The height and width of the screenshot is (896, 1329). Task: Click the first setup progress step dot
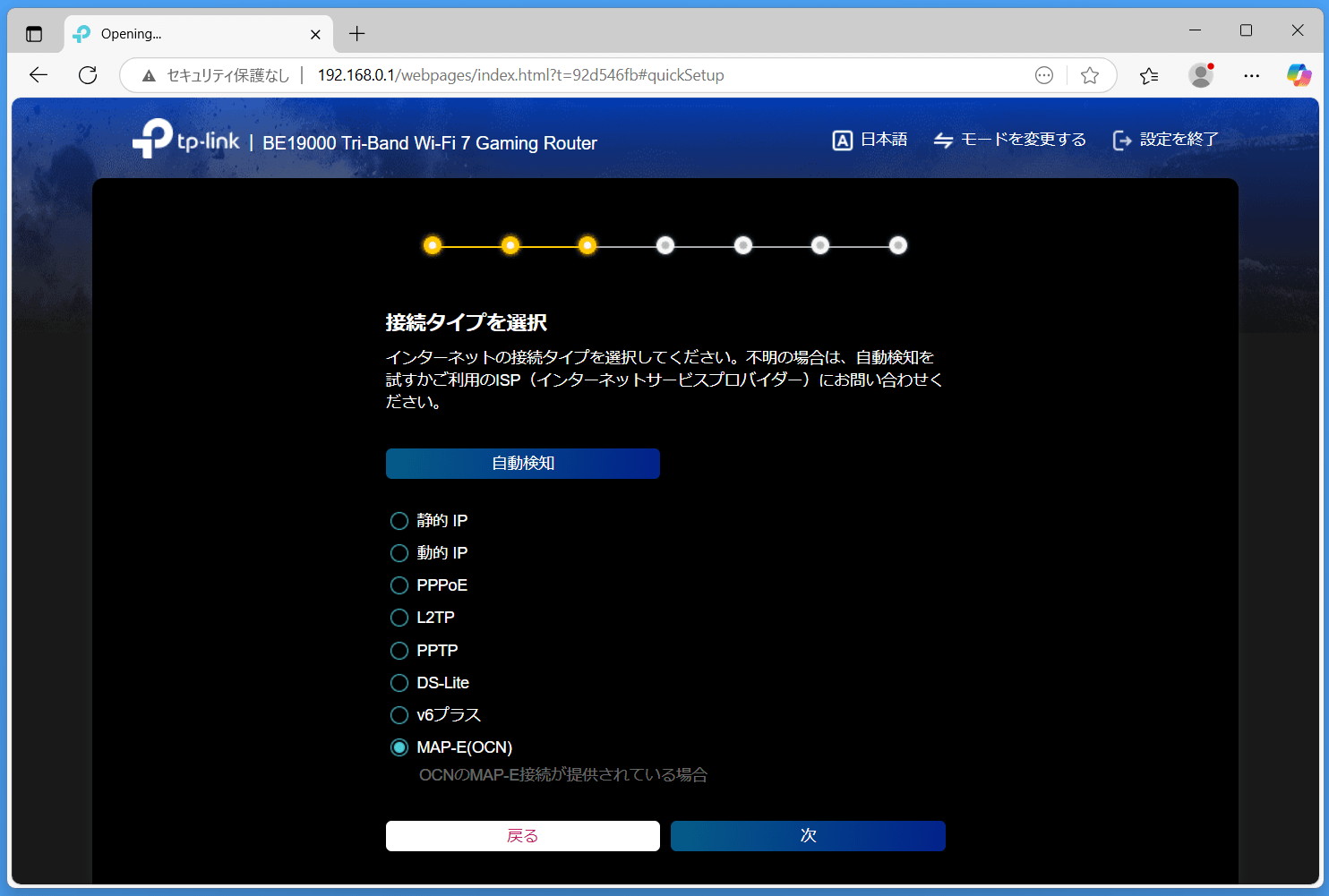pyautogui.click(x=433, y=245)
